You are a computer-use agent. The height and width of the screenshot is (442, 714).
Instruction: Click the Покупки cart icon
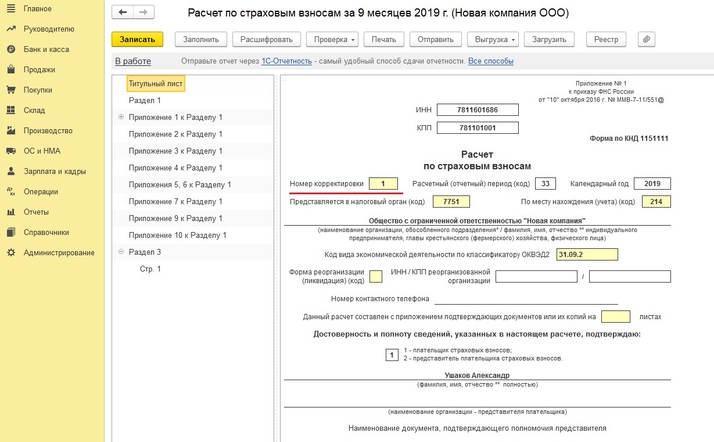point(11,90)
